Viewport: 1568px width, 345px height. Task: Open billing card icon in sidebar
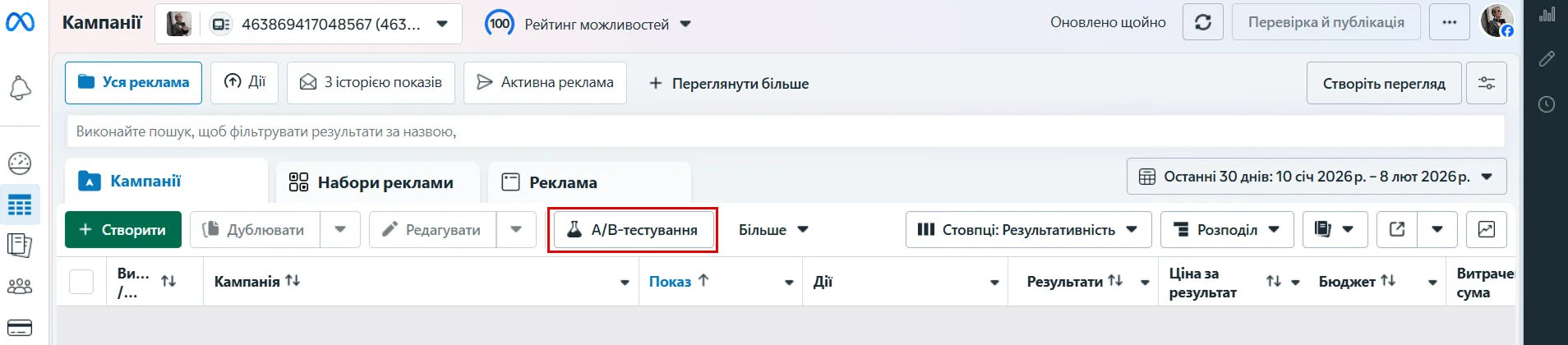[x=20, y=328]
